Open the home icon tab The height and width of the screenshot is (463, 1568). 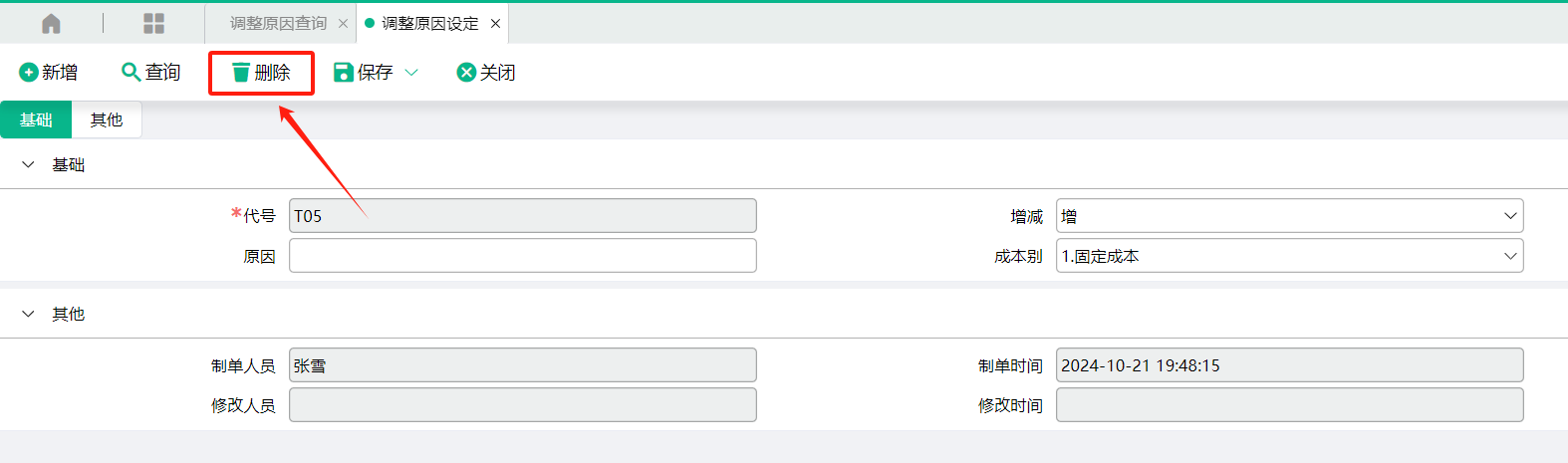pos(51,24)
